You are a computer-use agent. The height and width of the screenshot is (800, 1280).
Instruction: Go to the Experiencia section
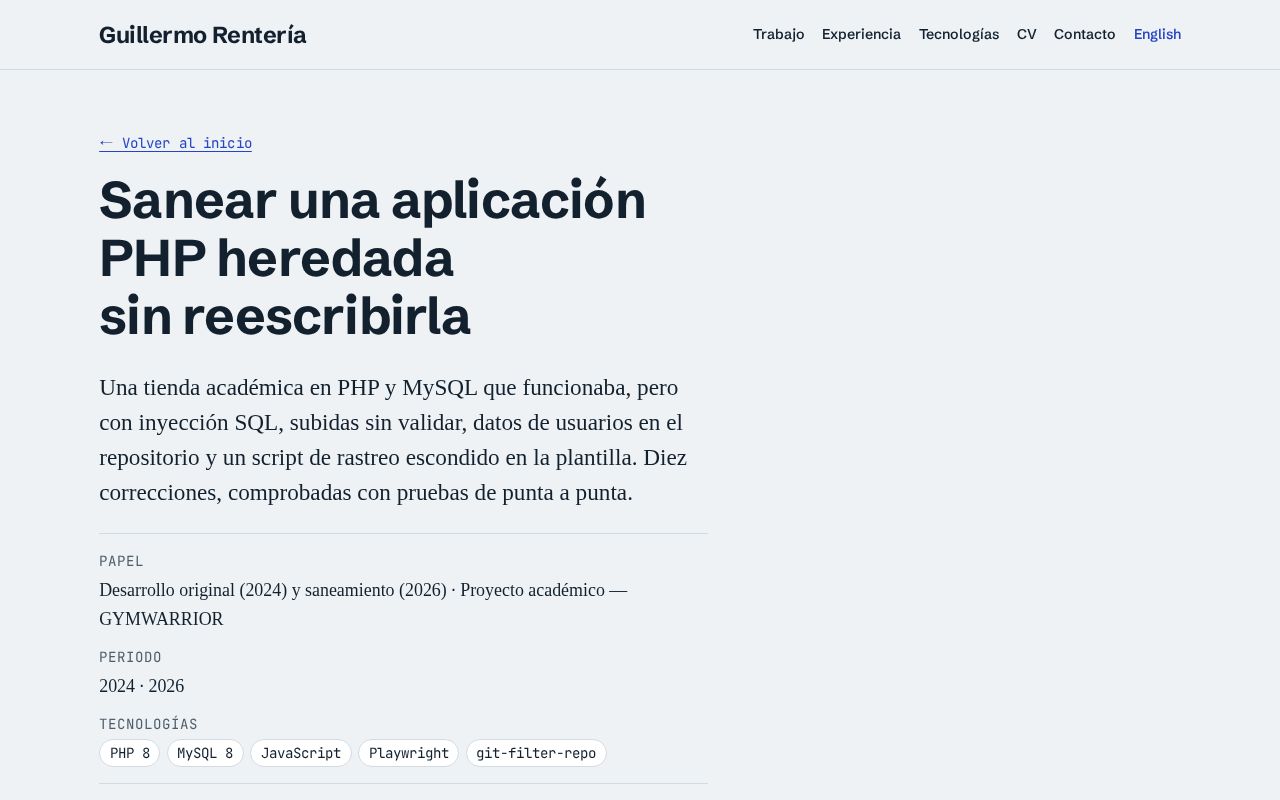click(861, 34)
